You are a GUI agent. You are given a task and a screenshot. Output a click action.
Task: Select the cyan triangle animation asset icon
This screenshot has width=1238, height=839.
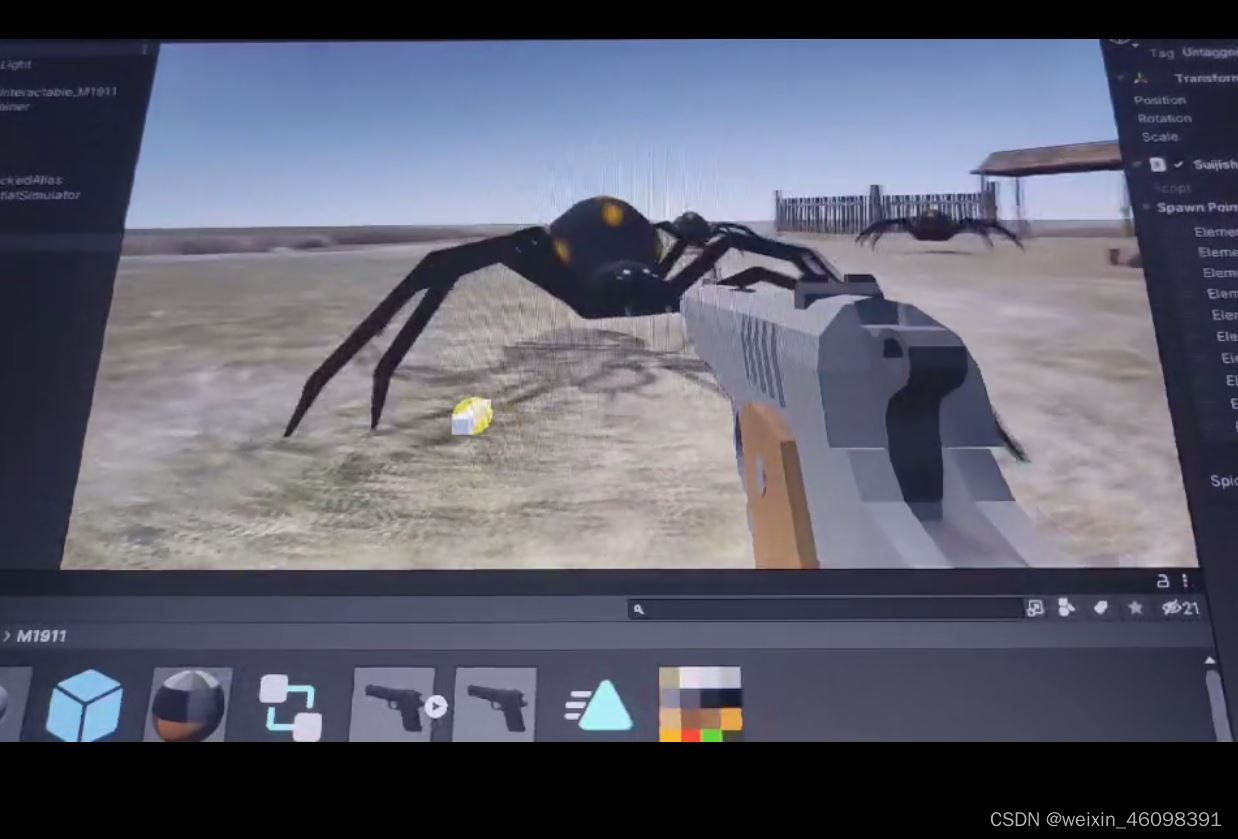[599, 706]
